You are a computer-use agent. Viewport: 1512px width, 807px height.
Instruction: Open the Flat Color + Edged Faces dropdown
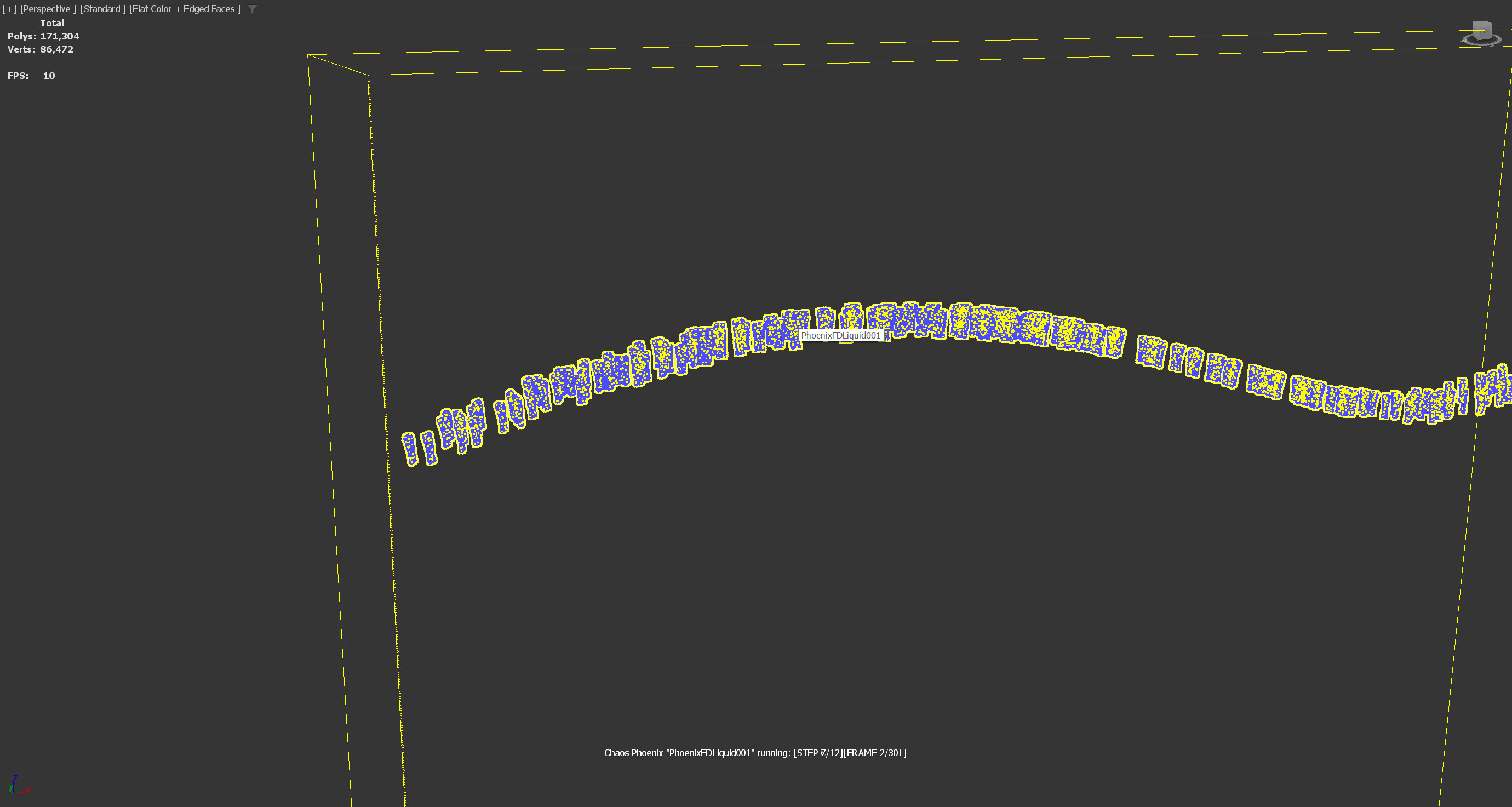[x=184, y=9]
